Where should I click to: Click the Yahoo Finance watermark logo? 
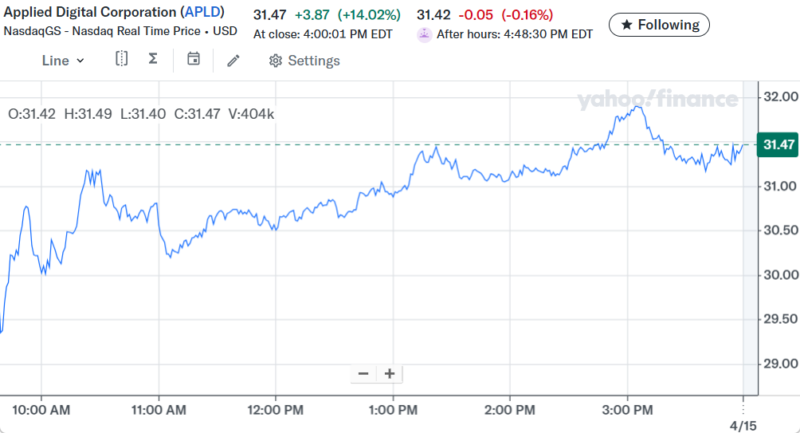[656, 99]
